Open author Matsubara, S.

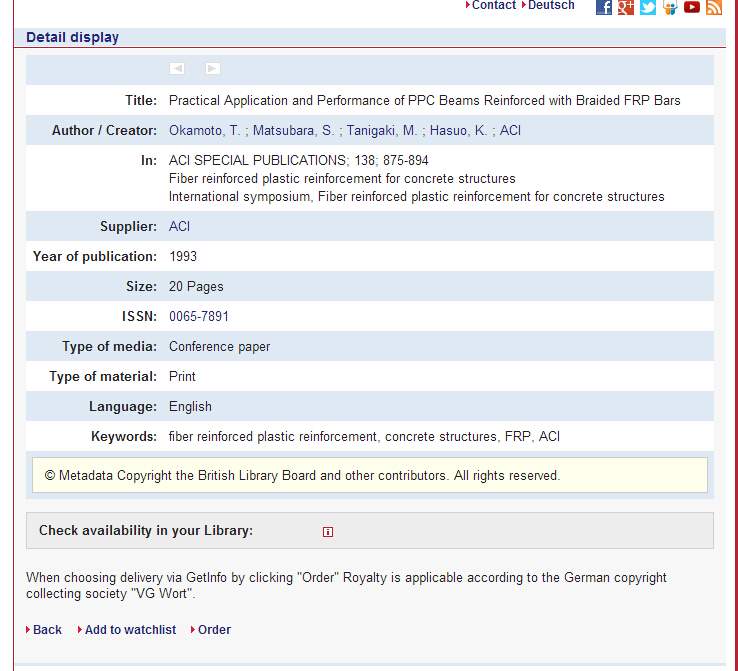(x=293, y=130)
